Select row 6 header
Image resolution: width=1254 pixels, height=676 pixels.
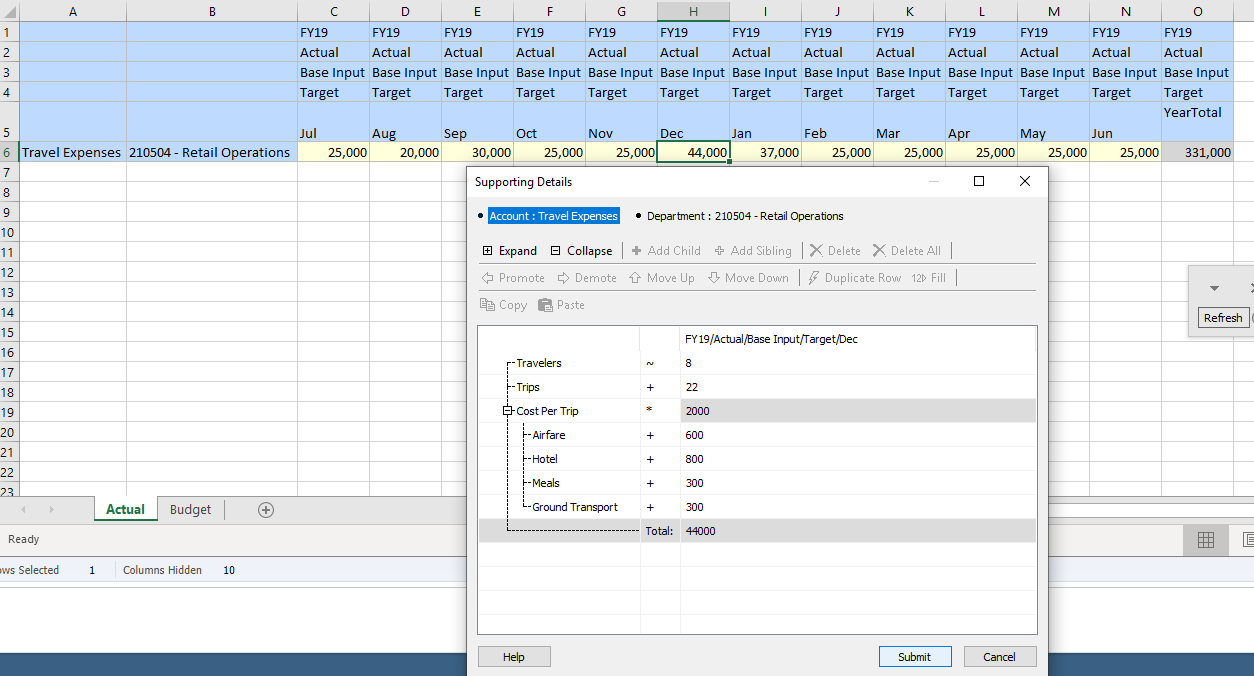[9, 152]
